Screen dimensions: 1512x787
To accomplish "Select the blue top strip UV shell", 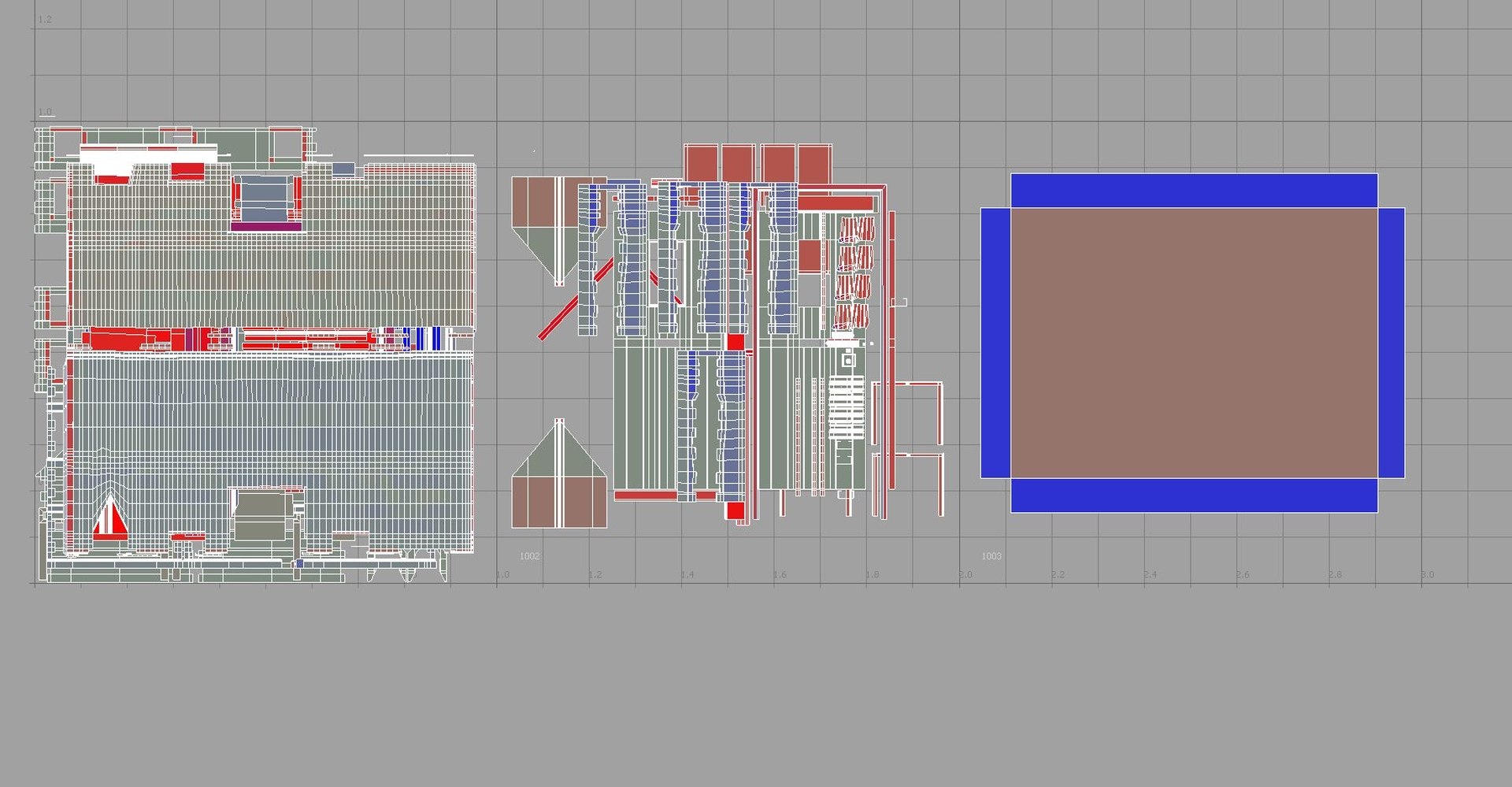I will pos(1194,191).
